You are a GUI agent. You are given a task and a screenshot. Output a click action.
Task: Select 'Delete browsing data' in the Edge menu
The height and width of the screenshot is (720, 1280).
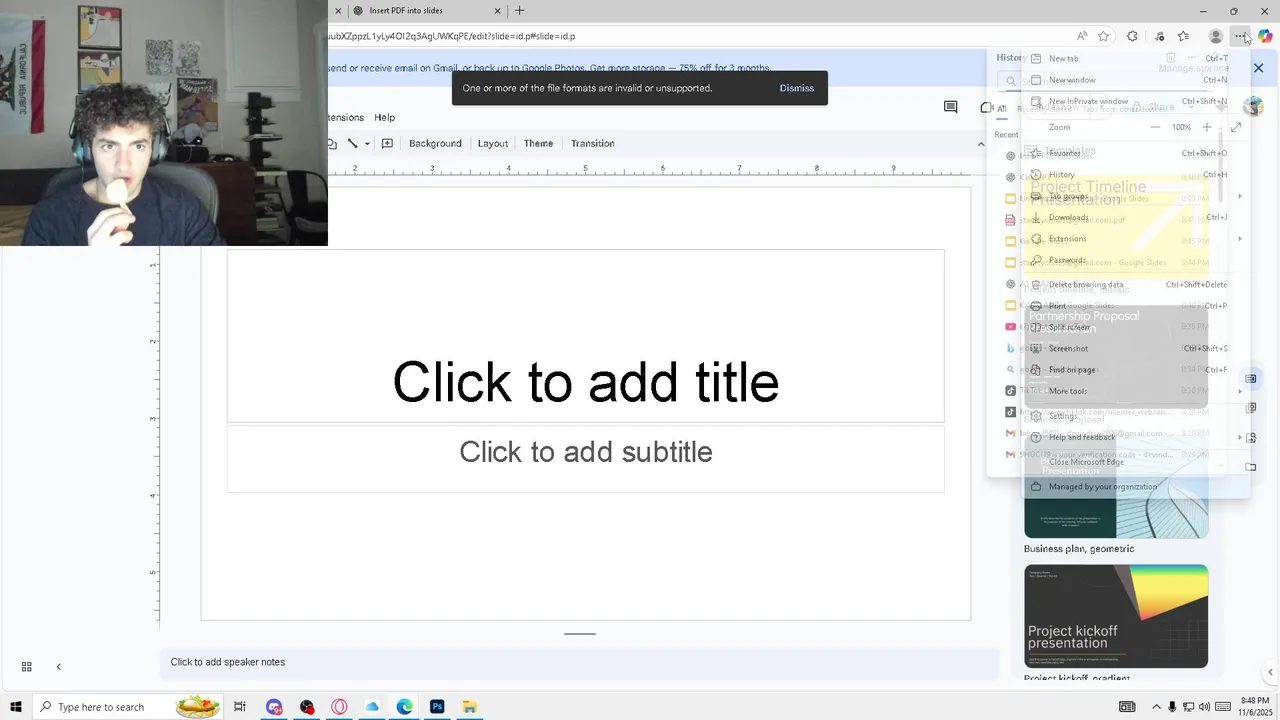click(x=1136, y=284)
